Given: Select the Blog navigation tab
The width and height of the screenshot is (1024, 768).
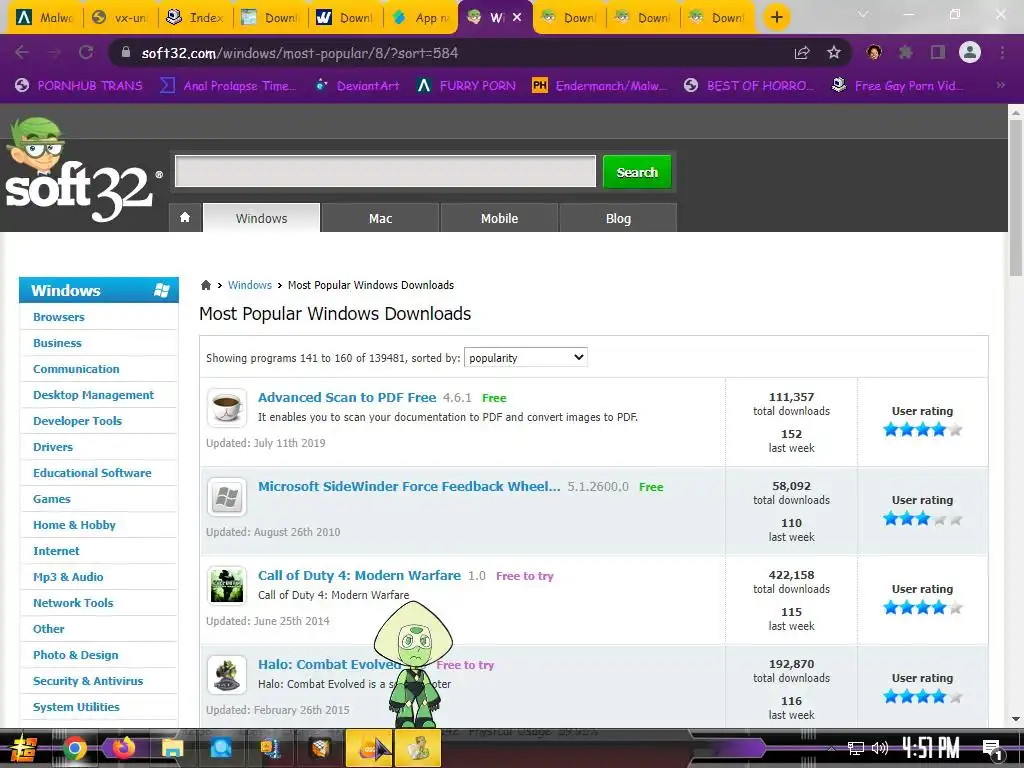Looking at the screenshot, I should [x=618, y=218].
